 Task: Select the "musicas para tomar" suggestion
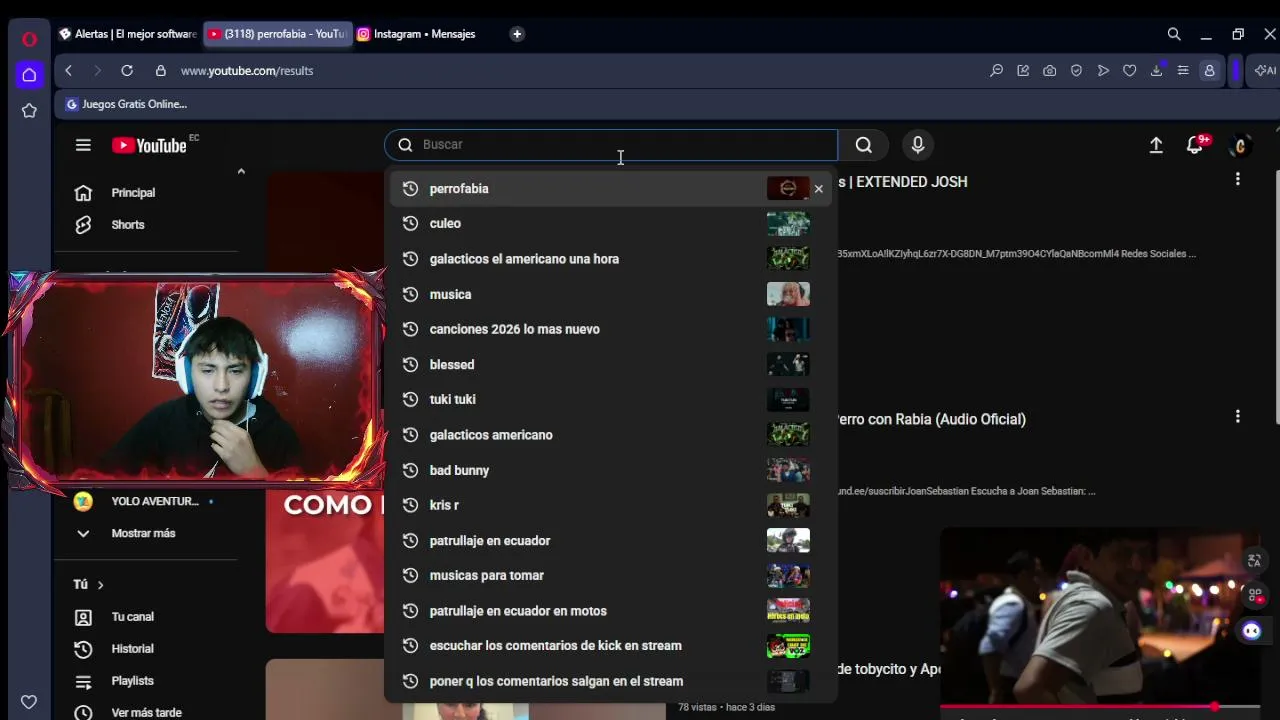tap(611, 576)
